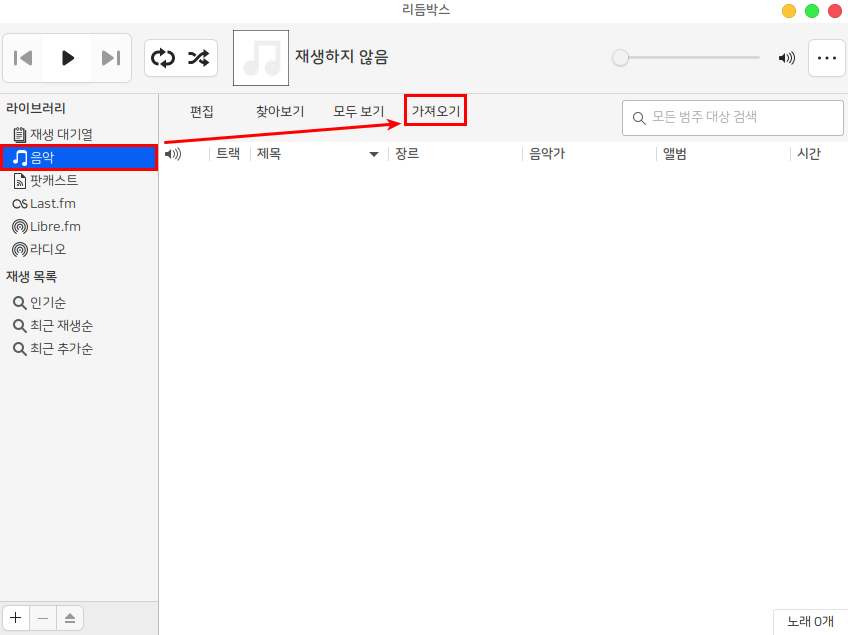This screenshot has height=635, width=848.
Task: Open the 재생 대기열 play queue
Action: point(61,134)
